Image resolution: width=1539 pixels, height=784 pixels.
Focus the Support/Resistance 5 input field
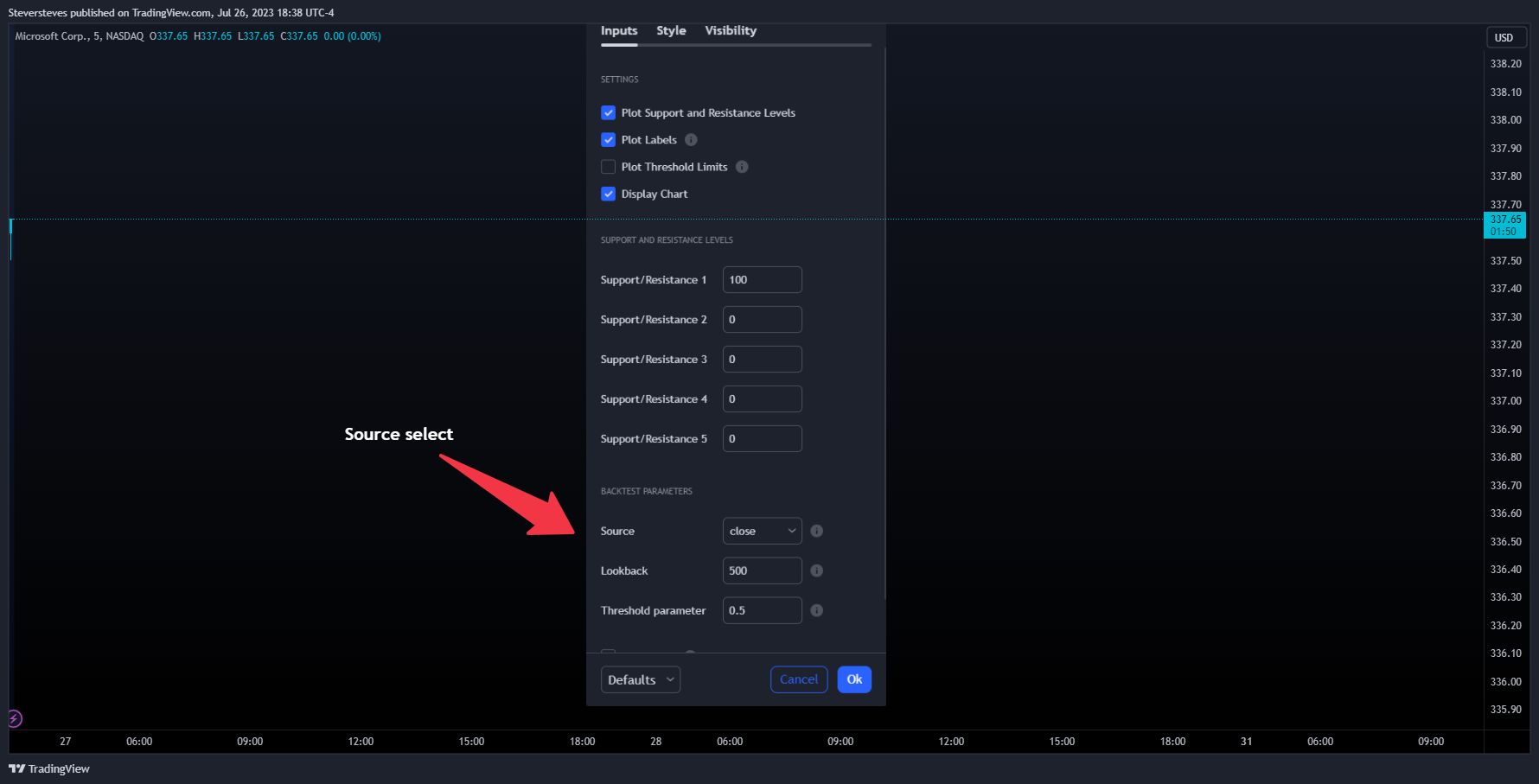762,439
